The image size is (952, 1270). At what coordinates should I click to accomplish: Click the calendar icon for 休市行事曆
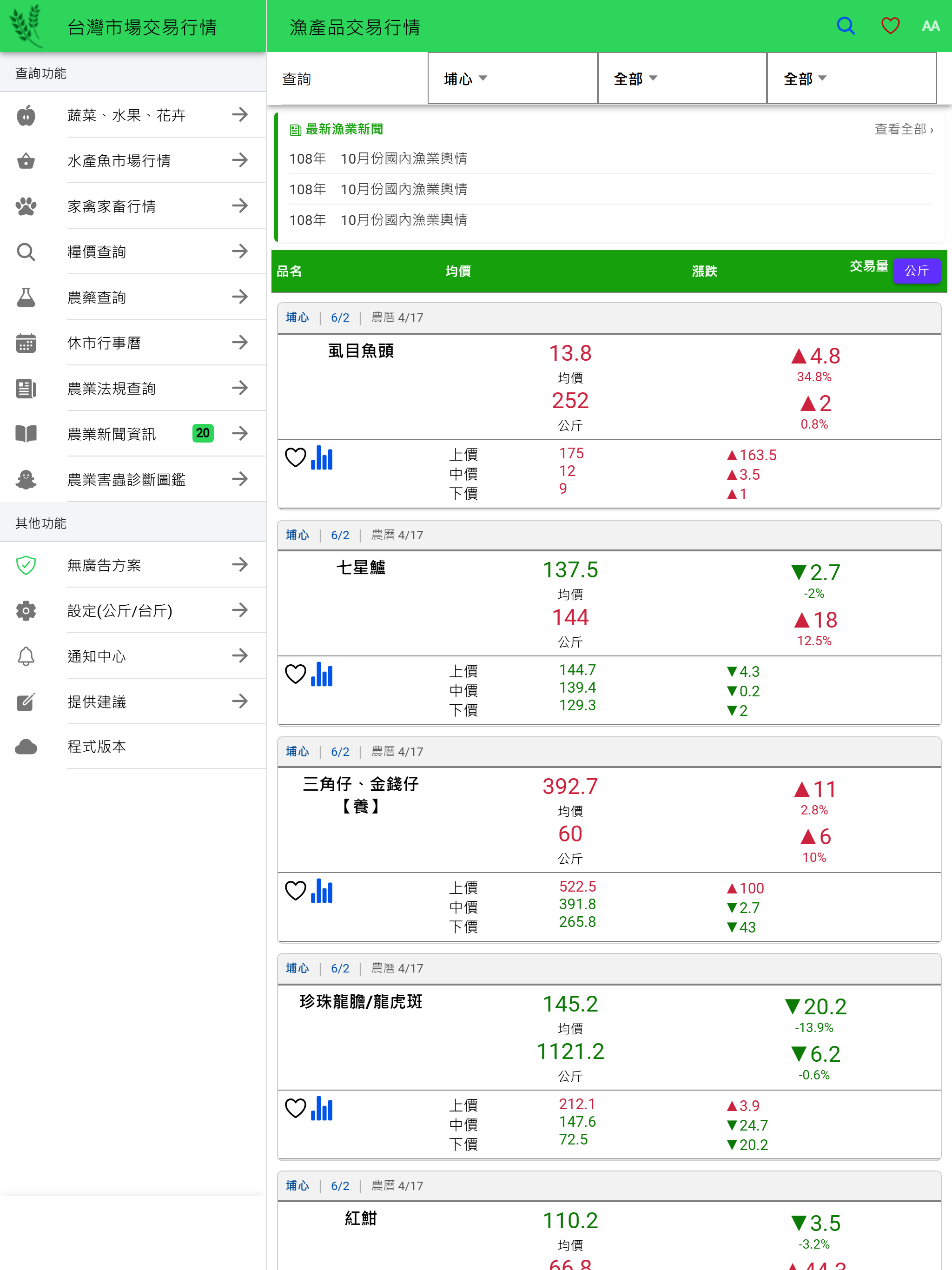(x=26, y=343)
